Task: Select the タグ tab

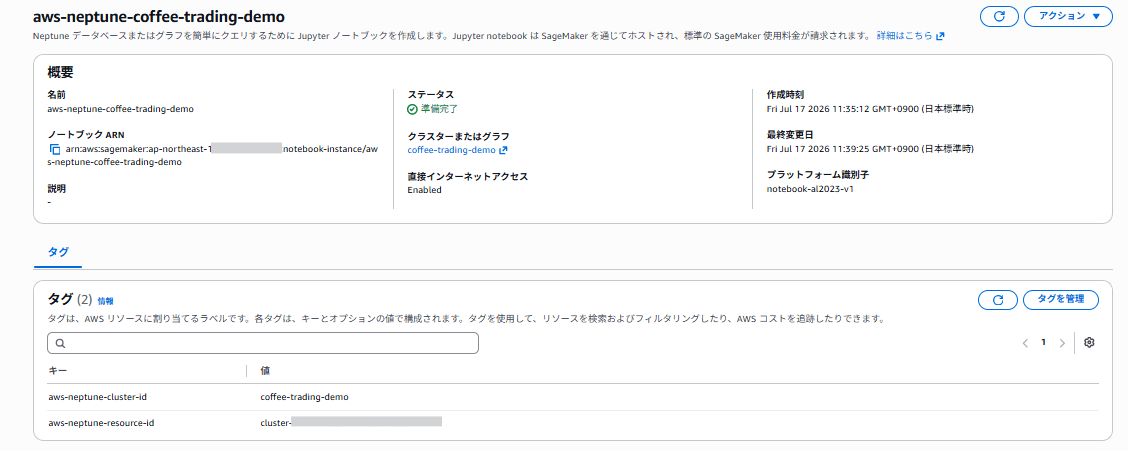Action: 58,252
